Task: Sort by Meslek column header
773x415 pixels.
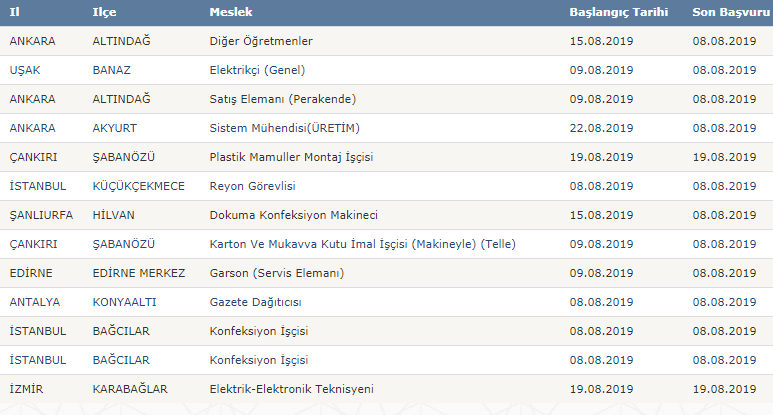Action: (x=231, y=12)
